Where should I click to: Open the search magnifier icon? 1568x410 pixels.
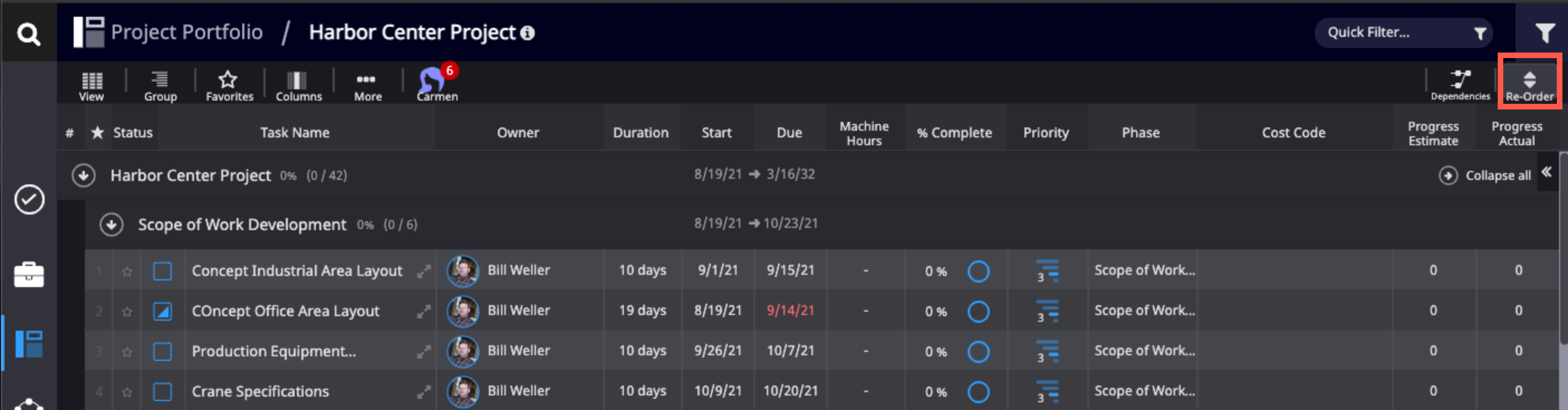point(28,34)
